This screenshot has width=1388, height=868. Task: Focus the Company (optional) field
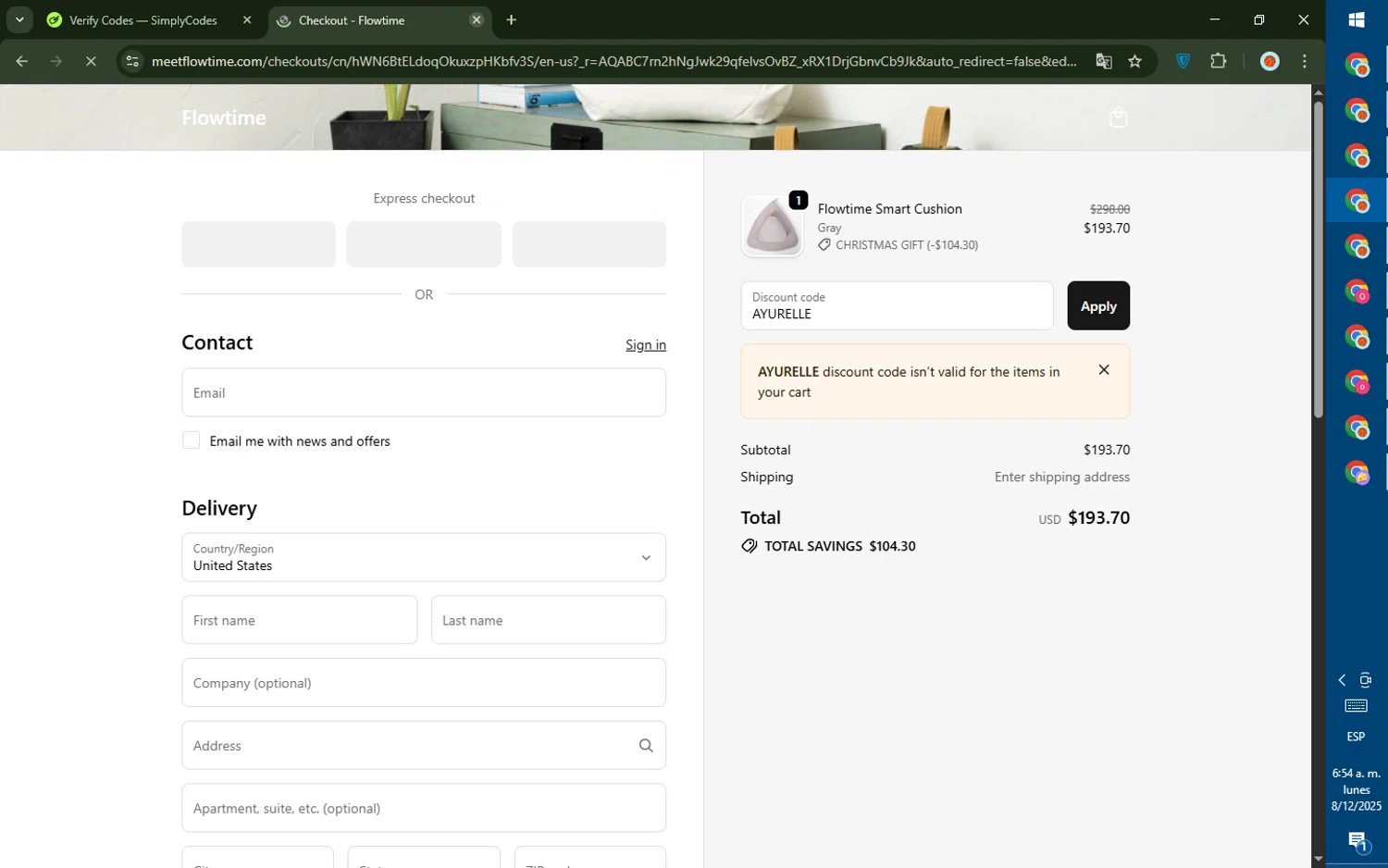point(424,683)
